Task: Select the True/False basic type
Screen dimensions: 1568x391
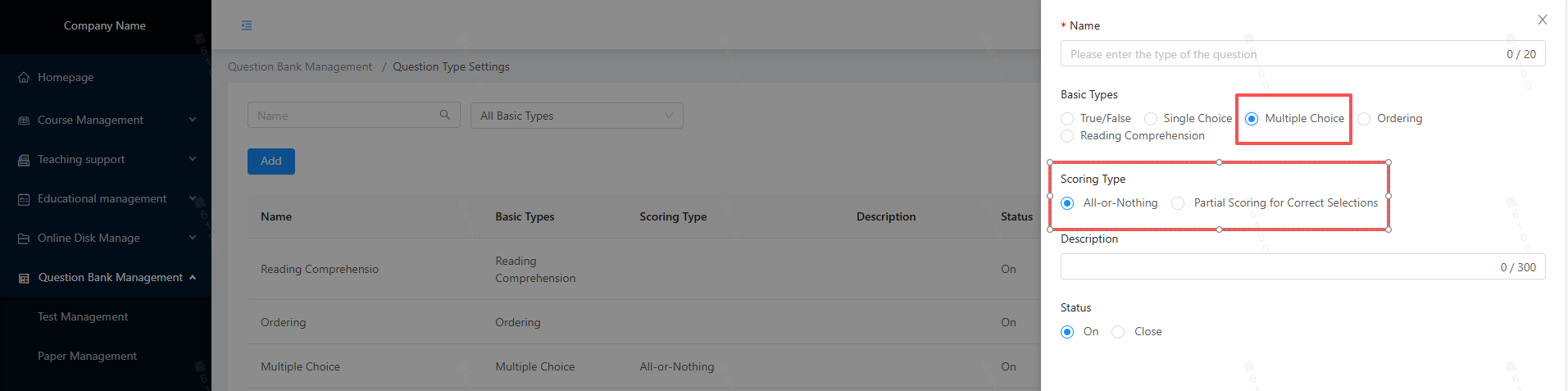Action: pos(1067,119)
